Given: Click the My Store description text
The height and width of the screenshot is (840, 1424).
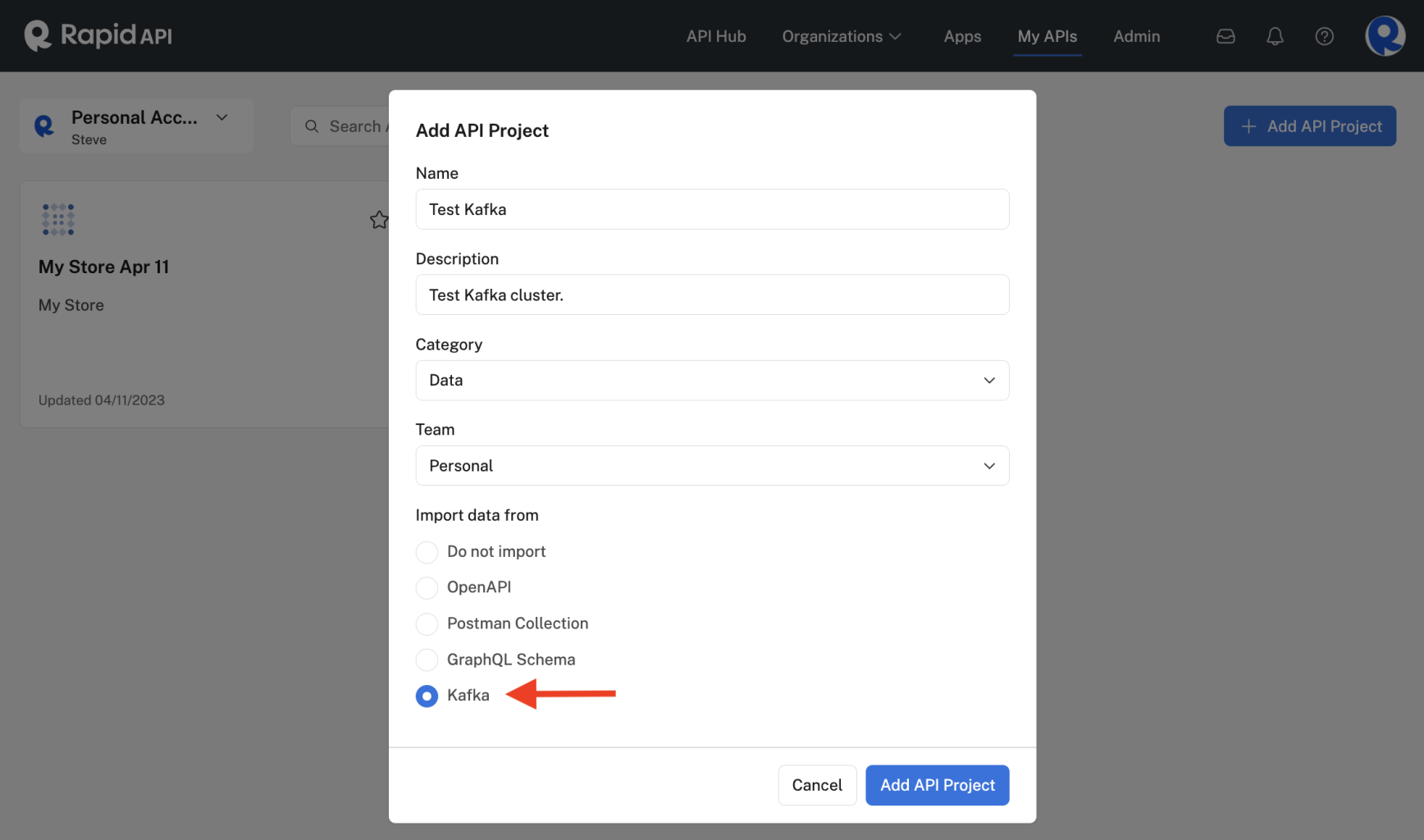Looking at the screenshot, I should pyautogui.click(x=71, y=305).
